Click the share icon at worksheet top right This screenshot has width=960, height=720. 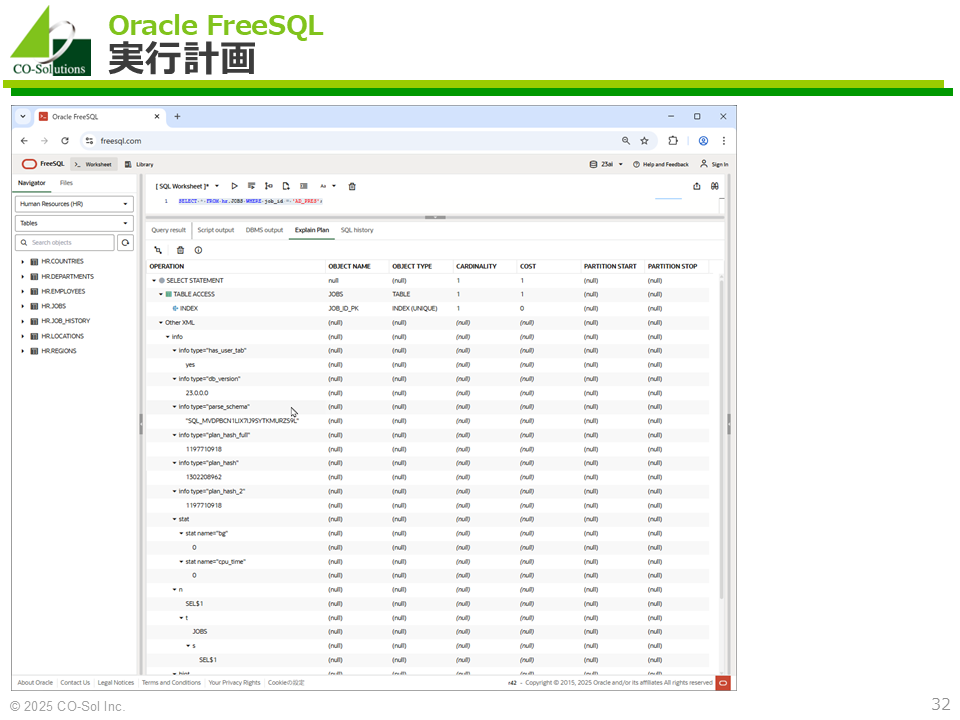coord(696,186)
